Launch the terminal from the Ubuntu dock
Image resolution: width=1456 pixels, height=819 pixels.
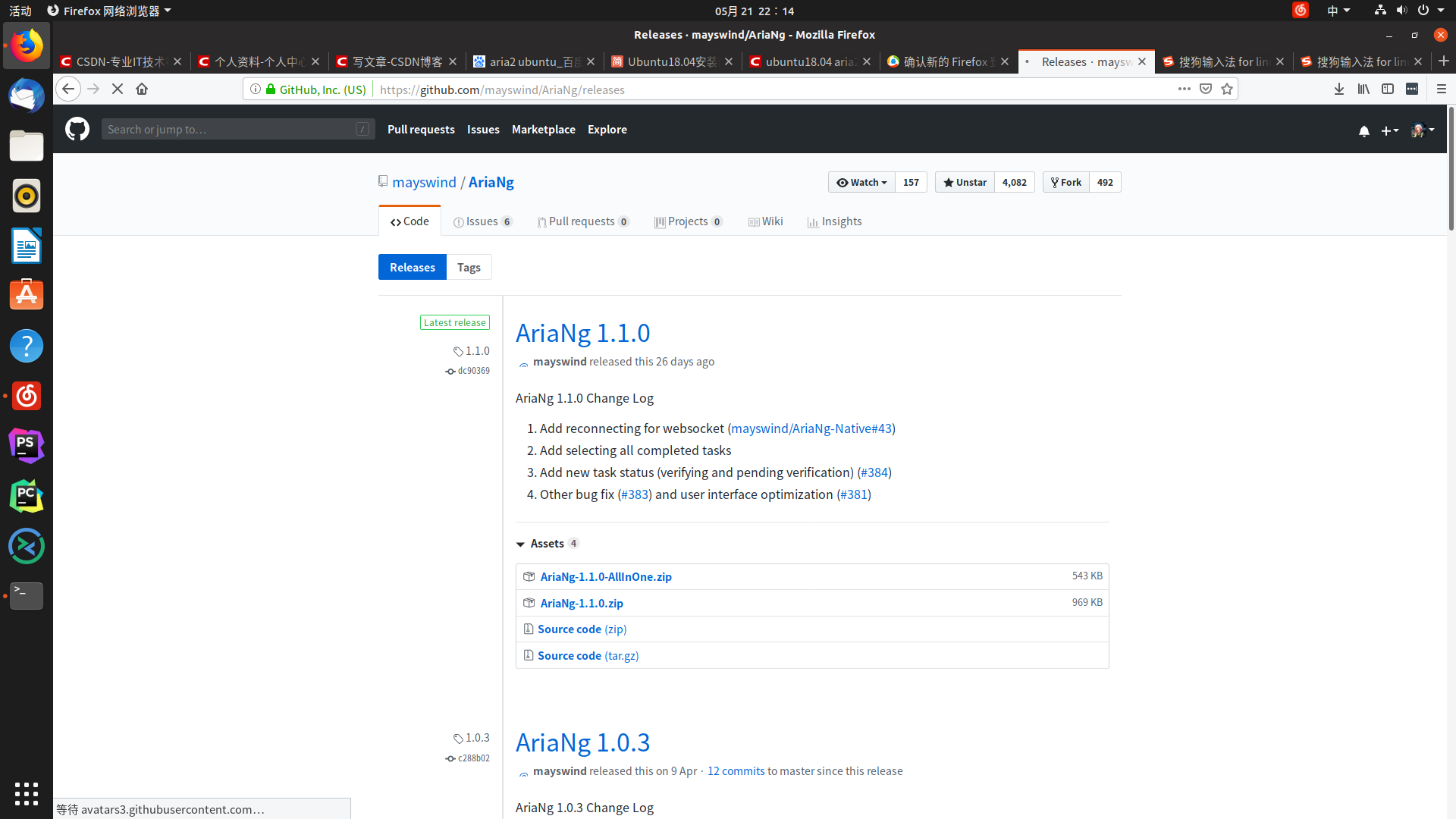pyautogui.click(x=26, y=596)
